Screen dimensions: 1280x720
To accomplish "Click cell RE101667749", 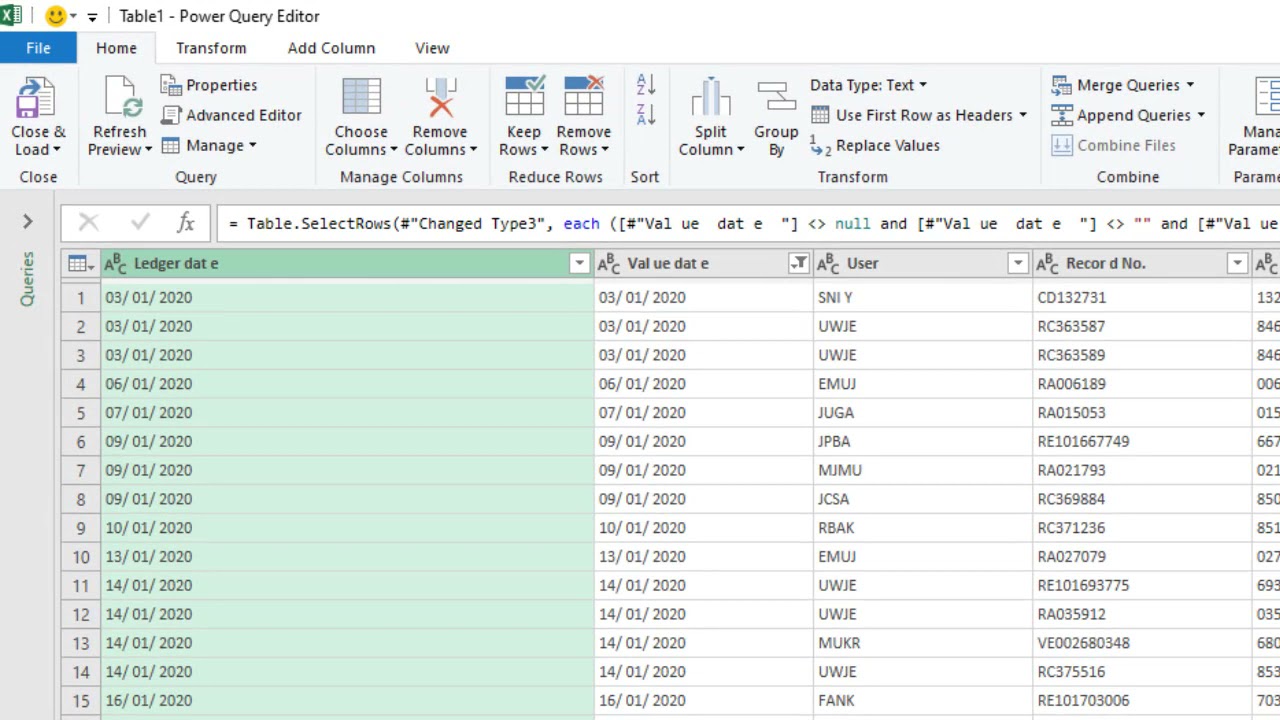I will (1142, 441).
